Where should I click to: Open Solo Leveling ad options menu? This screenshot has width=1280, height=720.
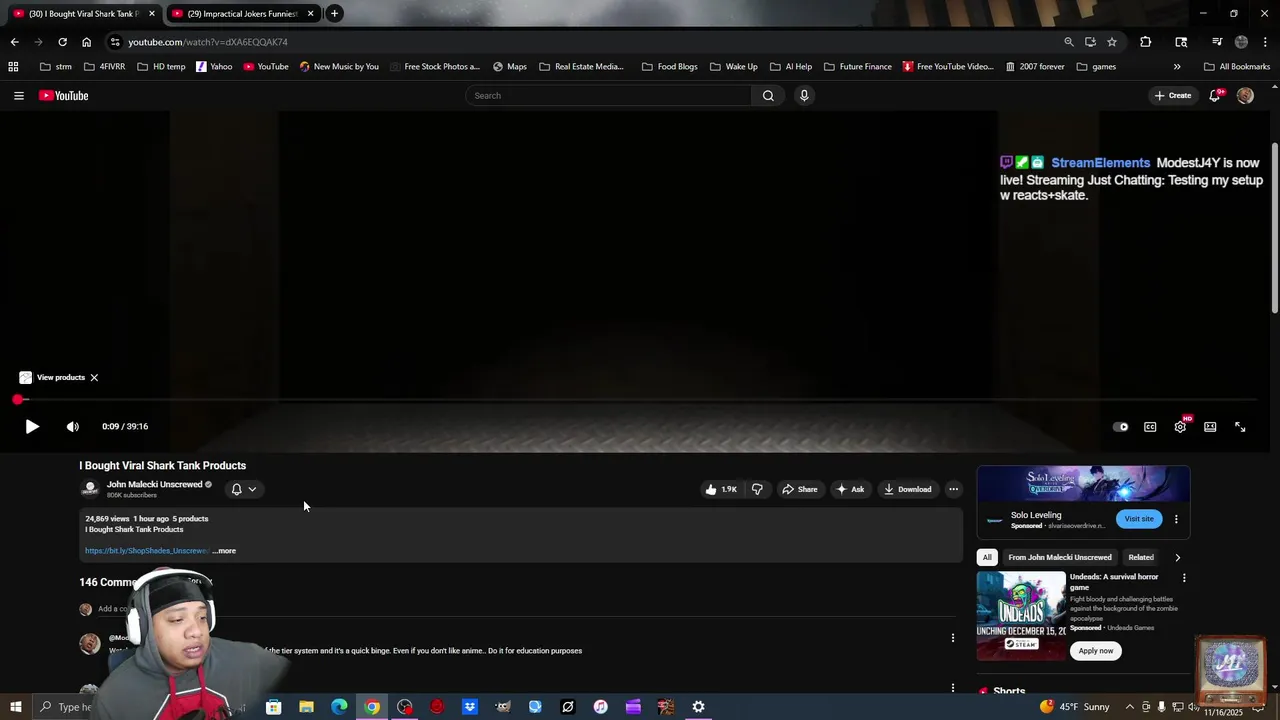point(1176,519)
